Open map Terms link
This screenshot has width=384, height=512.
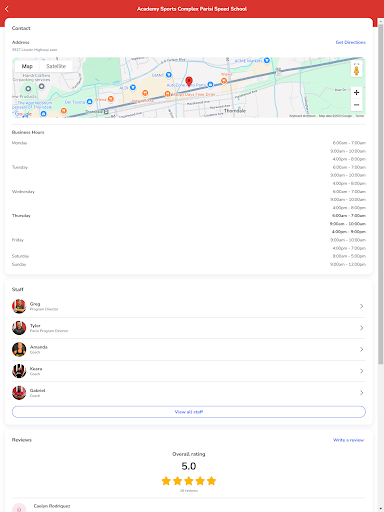pos(360,116)
